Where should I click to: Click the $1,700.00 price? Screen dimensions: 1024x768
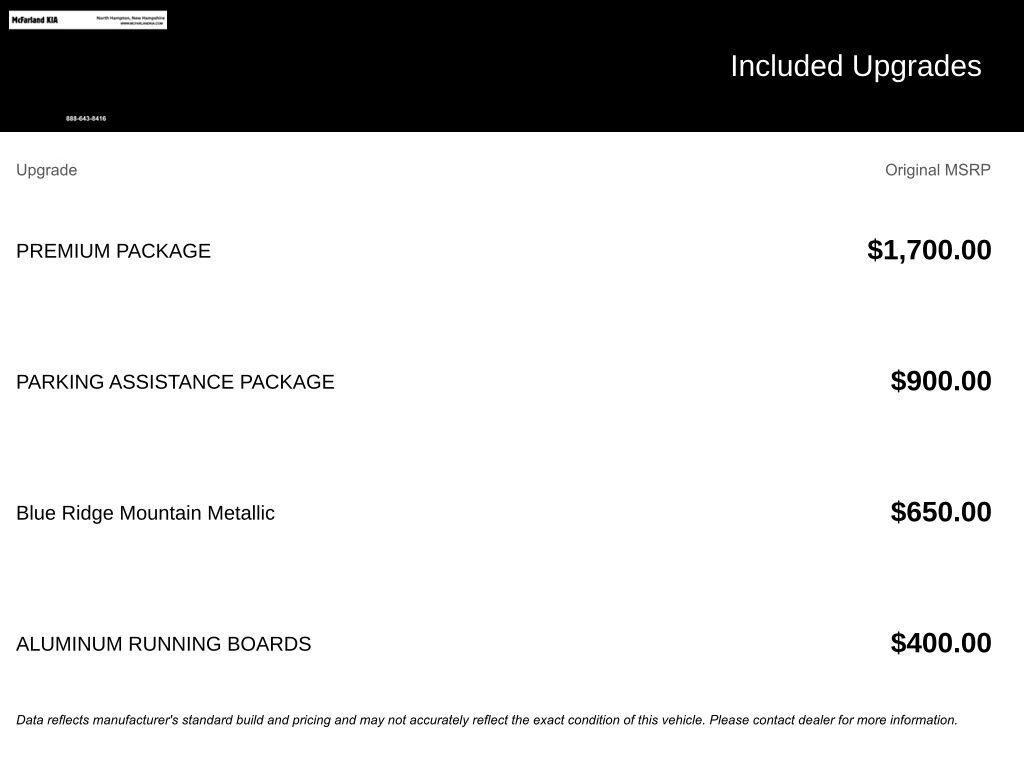coord(929,250)
